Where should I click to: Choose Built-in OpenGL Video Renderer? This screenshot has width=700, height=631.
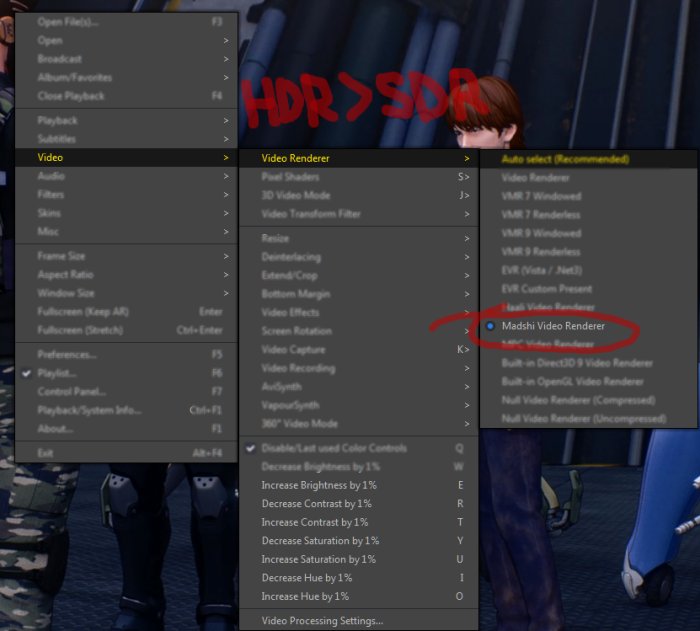pos(589,381)
